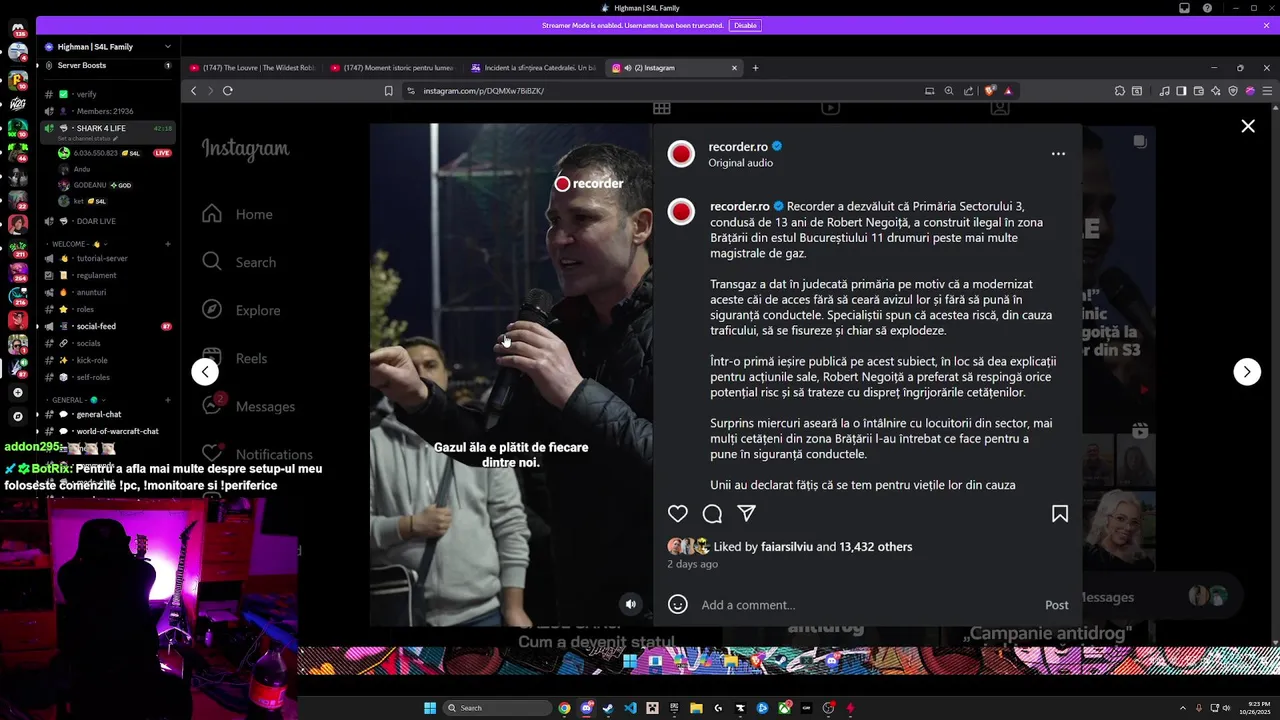Add a comment in the text field
Viewport: 1280px width, 720px height.
865,605
